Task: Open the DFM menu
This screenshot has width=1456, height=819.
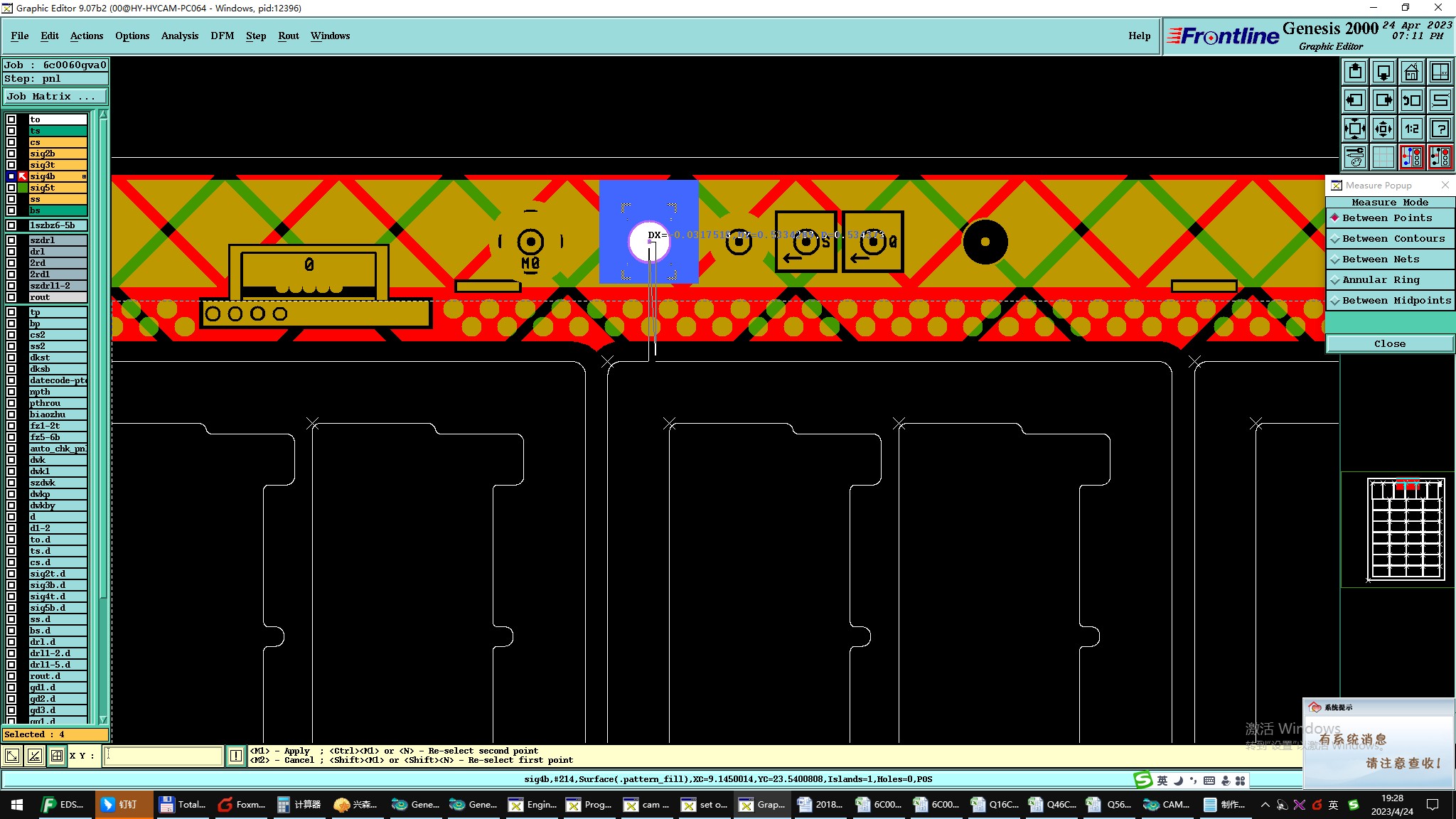Action: (222, 36)
